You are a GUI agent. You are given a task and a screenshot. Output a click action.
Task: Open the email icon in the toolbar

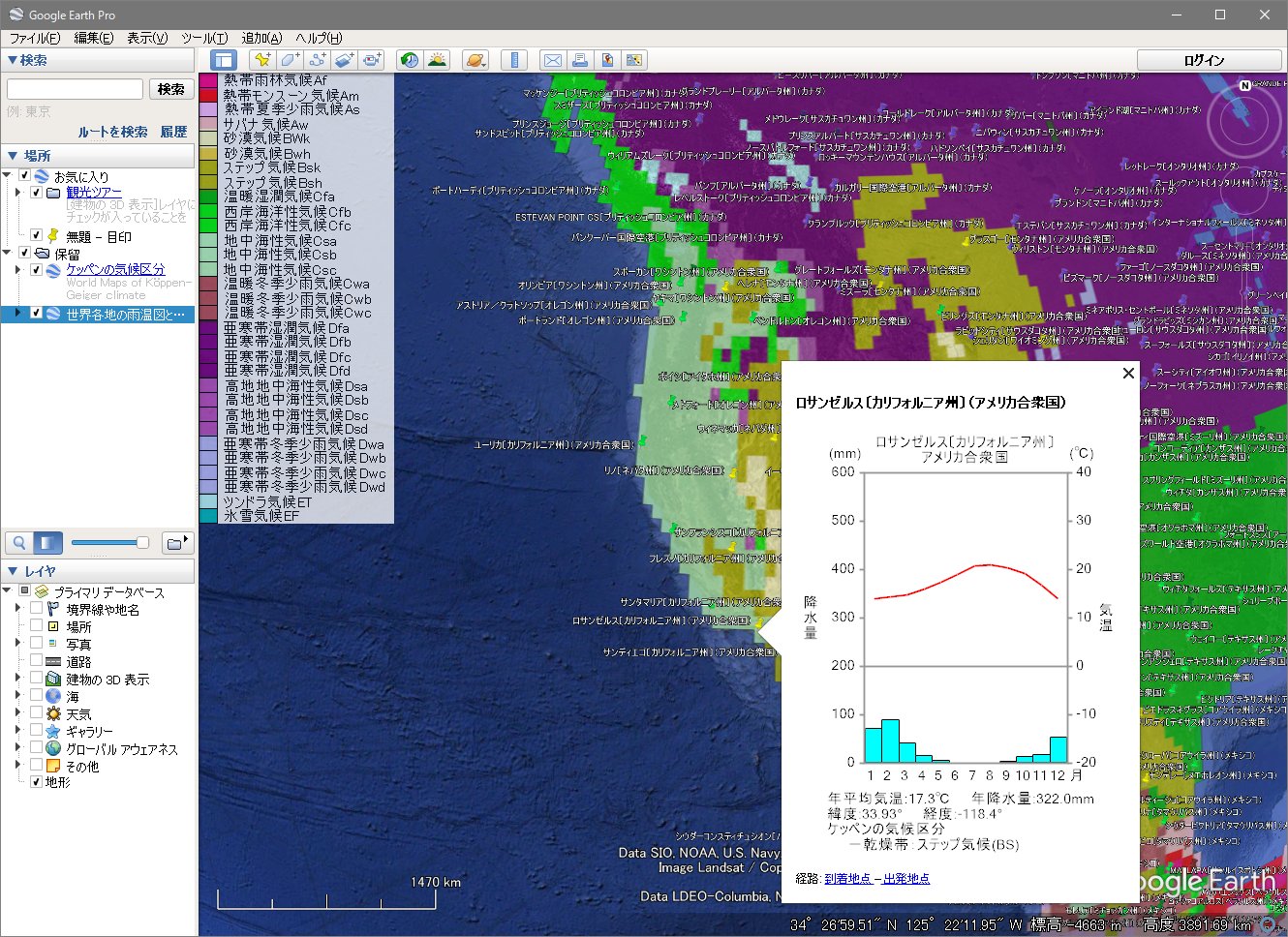point(552,60)
